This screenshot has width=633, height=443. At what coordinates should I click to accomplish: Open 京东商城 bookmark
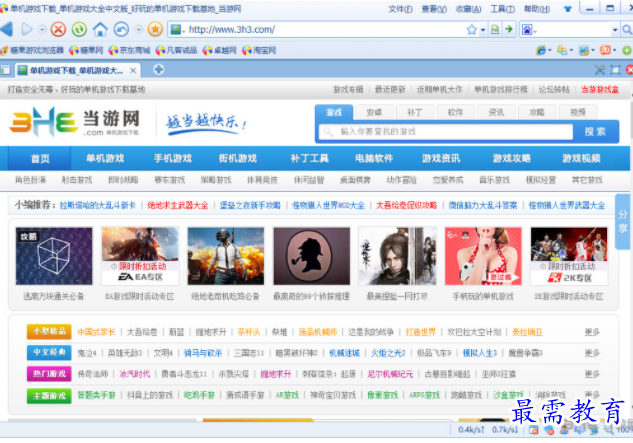130,50
